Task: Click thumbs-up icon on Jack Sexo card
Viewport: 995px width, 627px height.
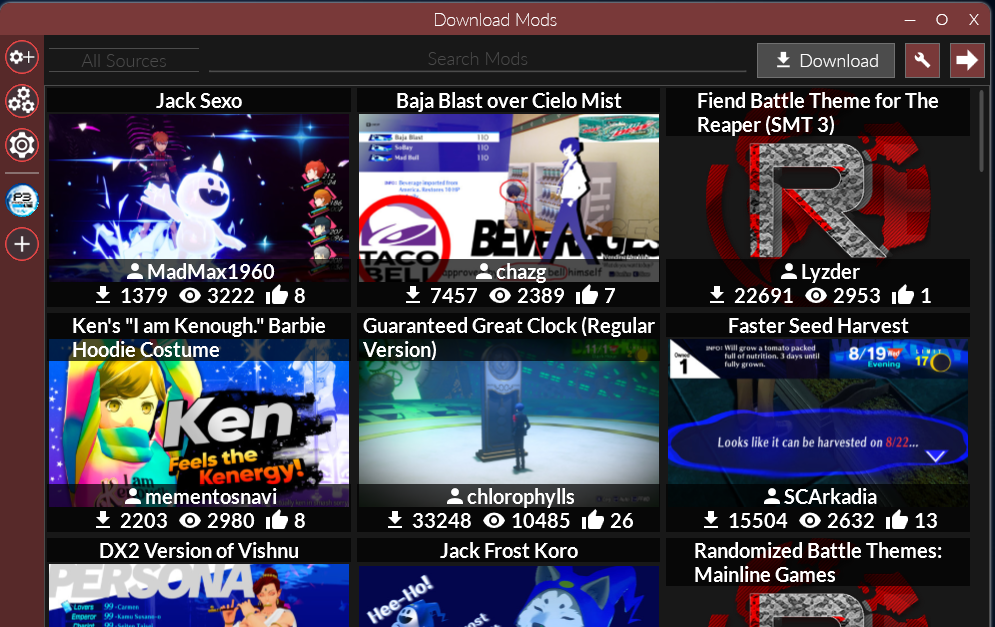Action: (277, 294)
